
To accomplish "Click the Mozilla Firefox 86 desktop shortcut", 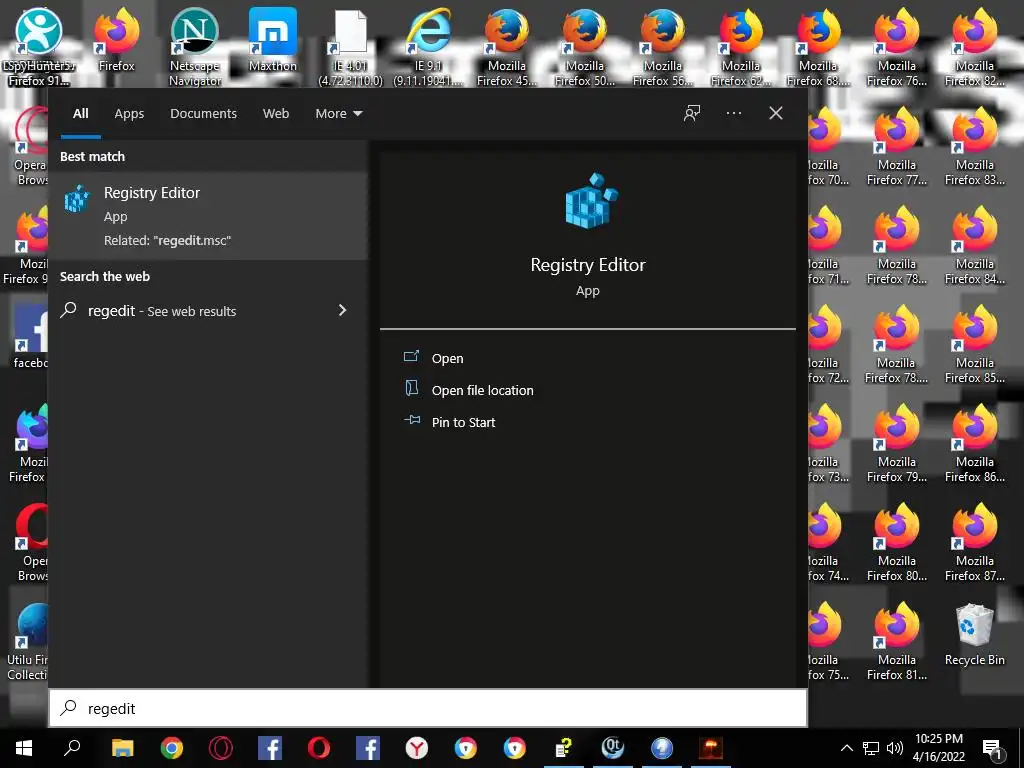I will tap(974, 443).
